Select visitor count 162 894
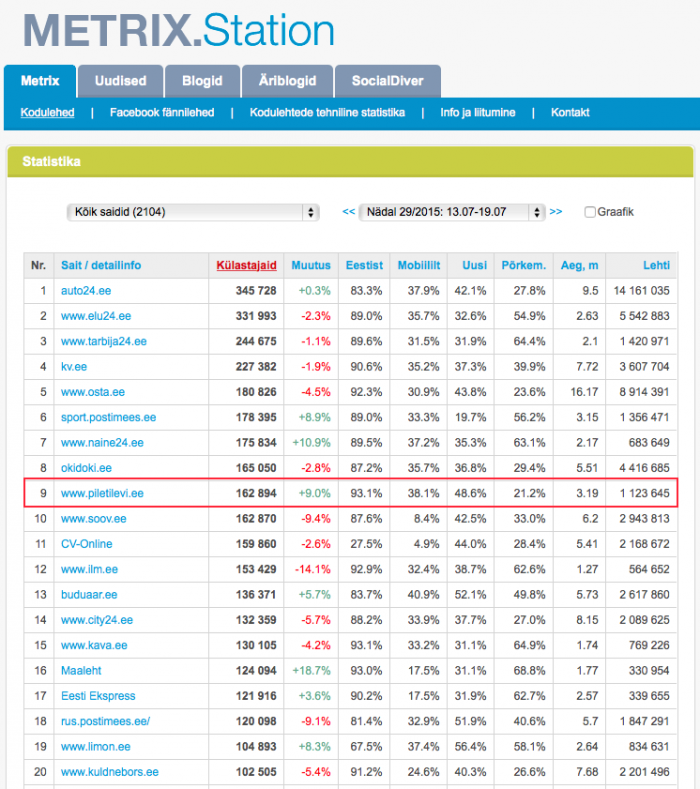This screenshot has width=700, height=789. point(256,493)
